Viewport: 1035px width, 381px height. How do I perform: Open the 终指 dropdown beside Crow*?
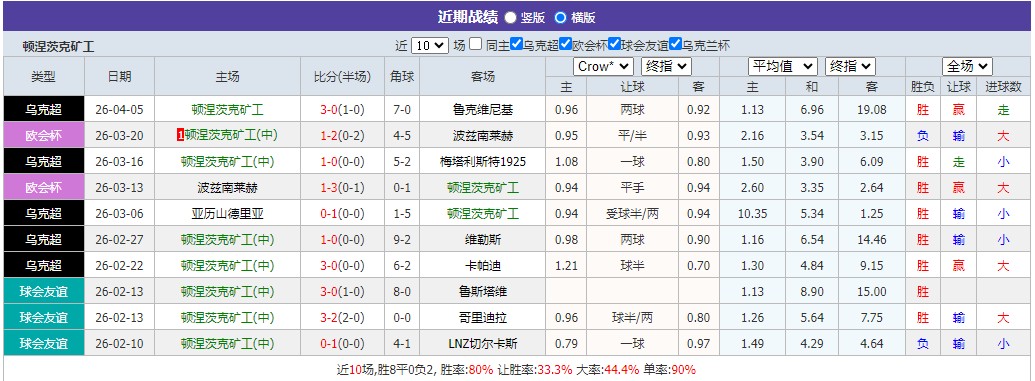[665, 66]
